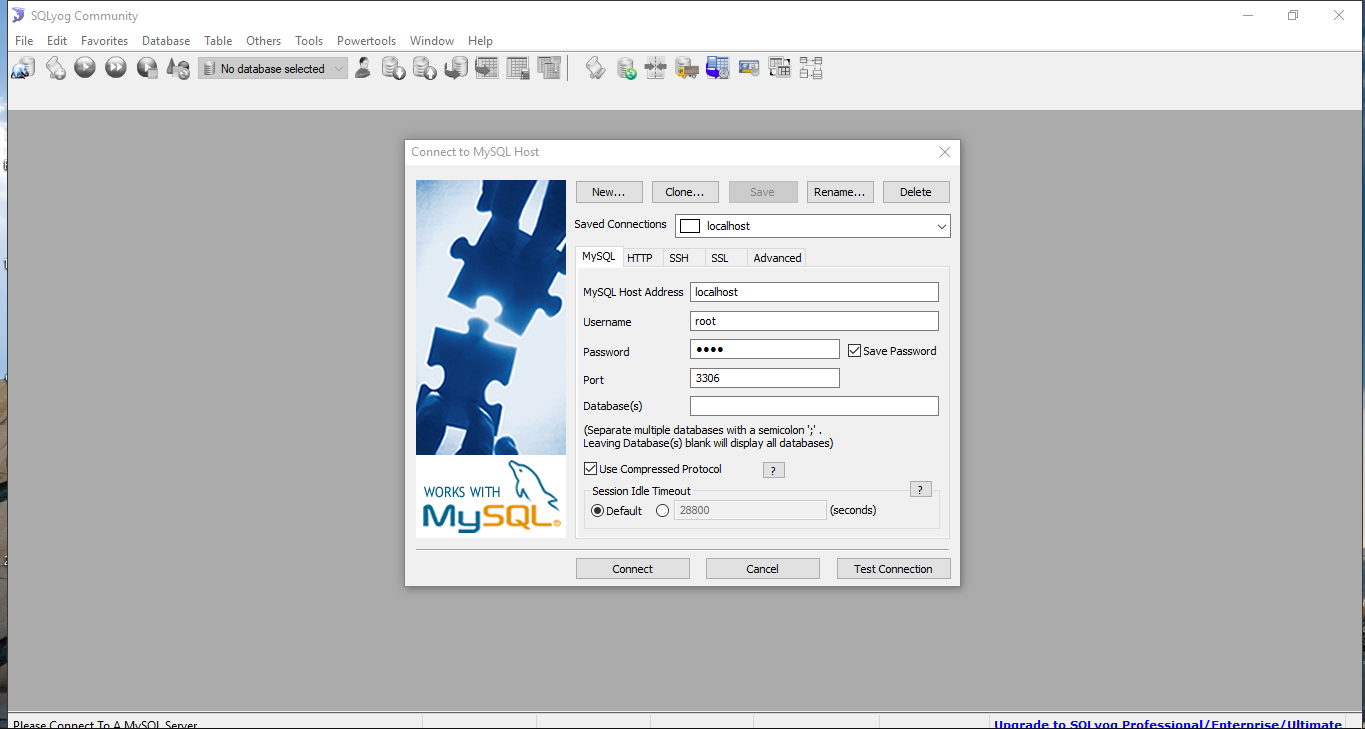Viewport: 1365px width, 729px height.
Task: Click into the Port field
Action: coord(765,378)
